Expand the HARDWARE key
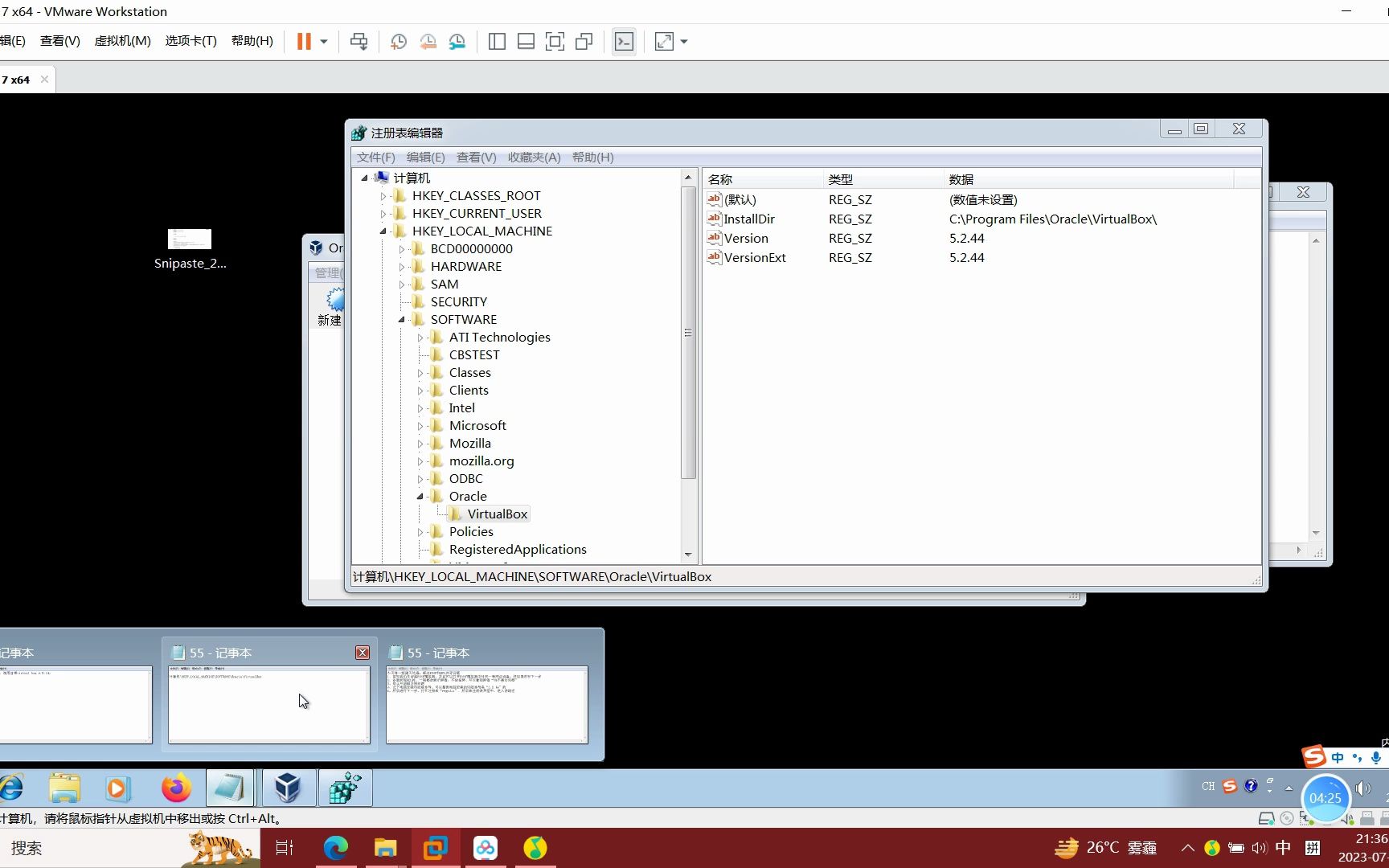1389x868 pixels. tap(401, 267)
